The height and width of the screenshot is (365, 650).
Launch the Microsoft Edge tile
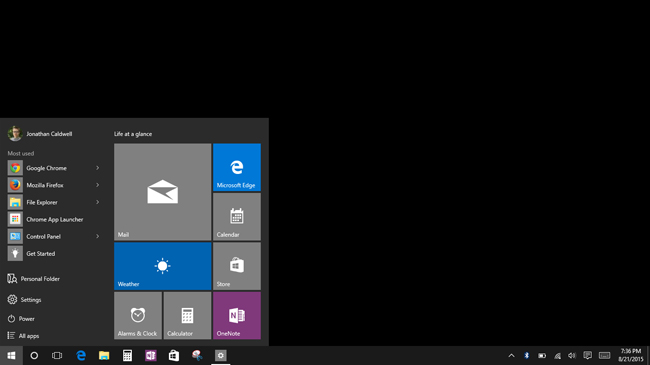[x=237, y=168]
